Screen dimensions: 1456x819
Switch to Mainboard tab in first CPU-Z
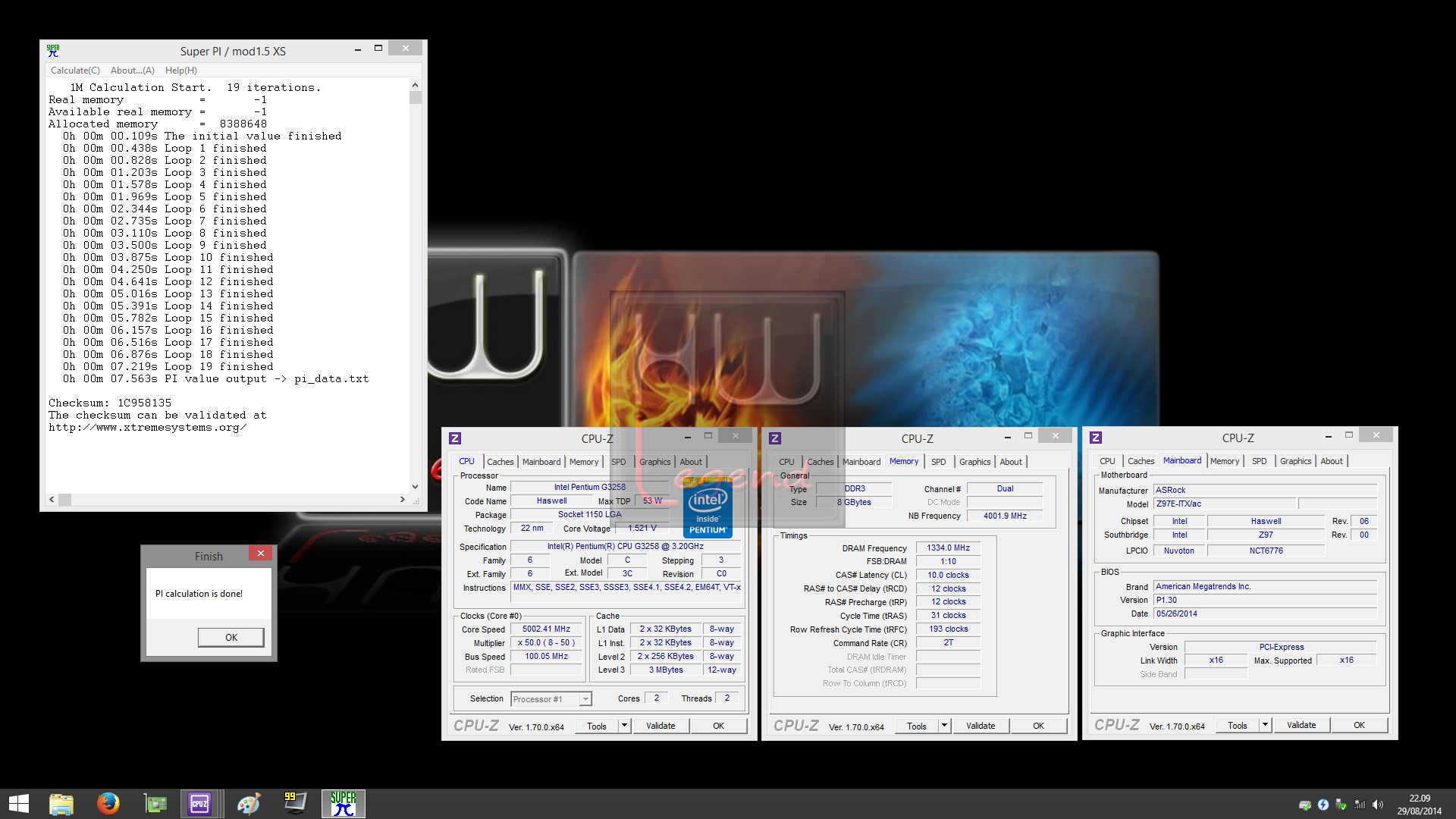point(541,462)
